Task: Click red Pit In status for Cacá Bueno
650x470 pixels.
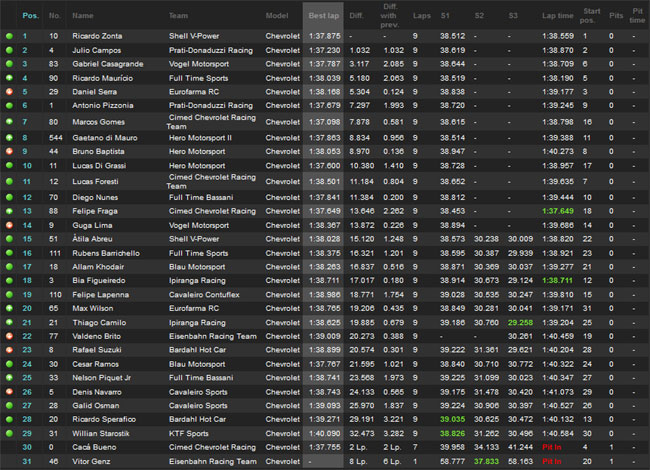Action: 551,447
